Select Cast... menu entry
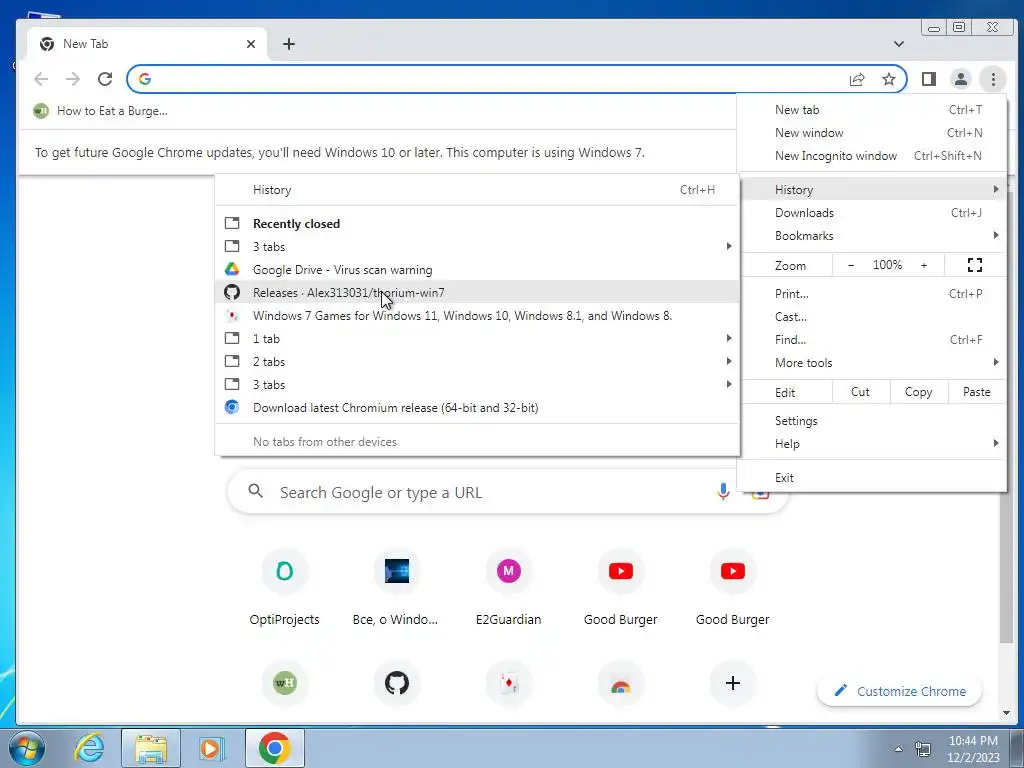The width and height of the screenshot is (1024, 768). click(x=872, y=317)
